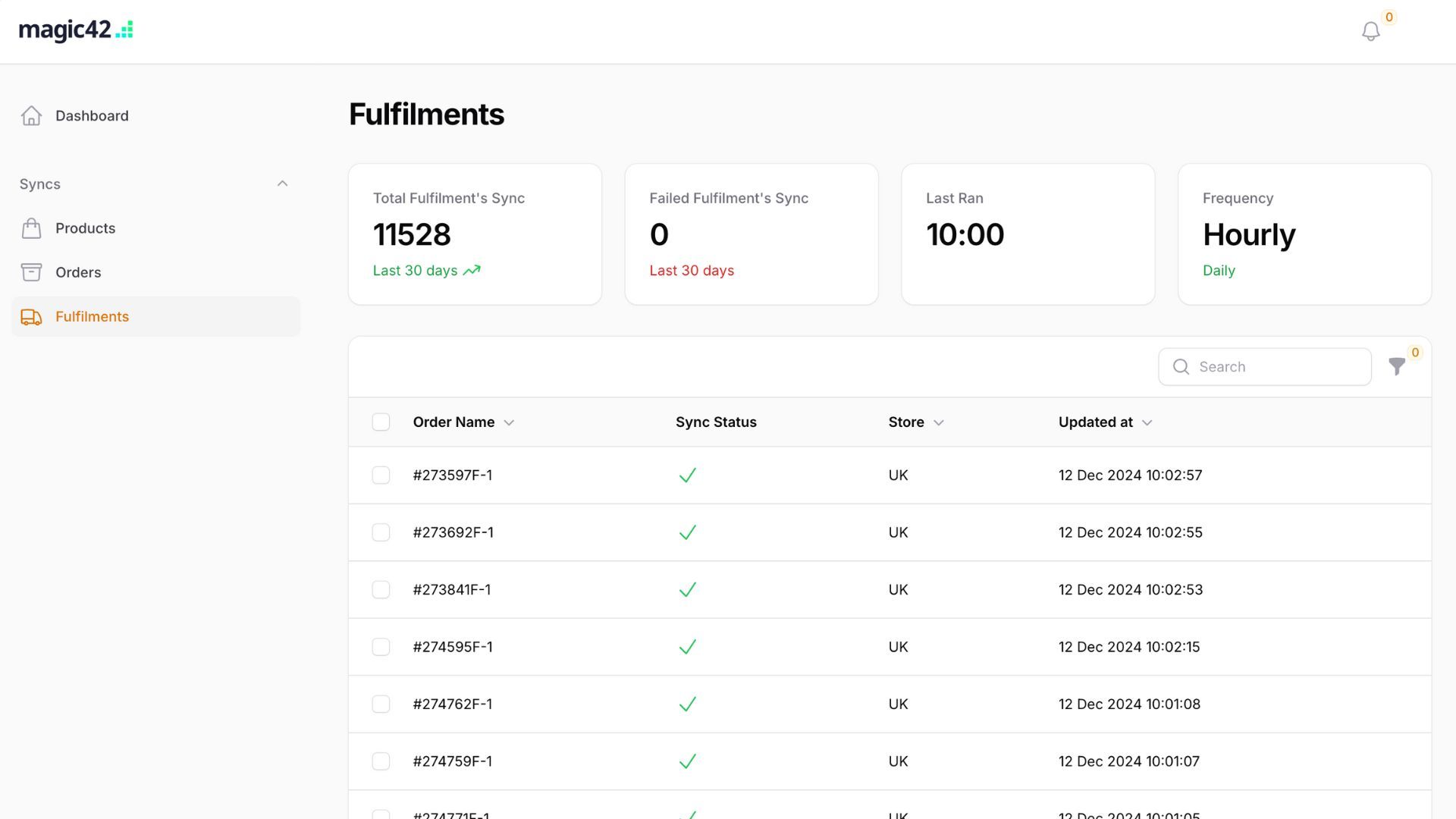Click timestamp 12 Dec 2024 10:01:07
Screen dimensions: 1456x819
point(1129,762)
